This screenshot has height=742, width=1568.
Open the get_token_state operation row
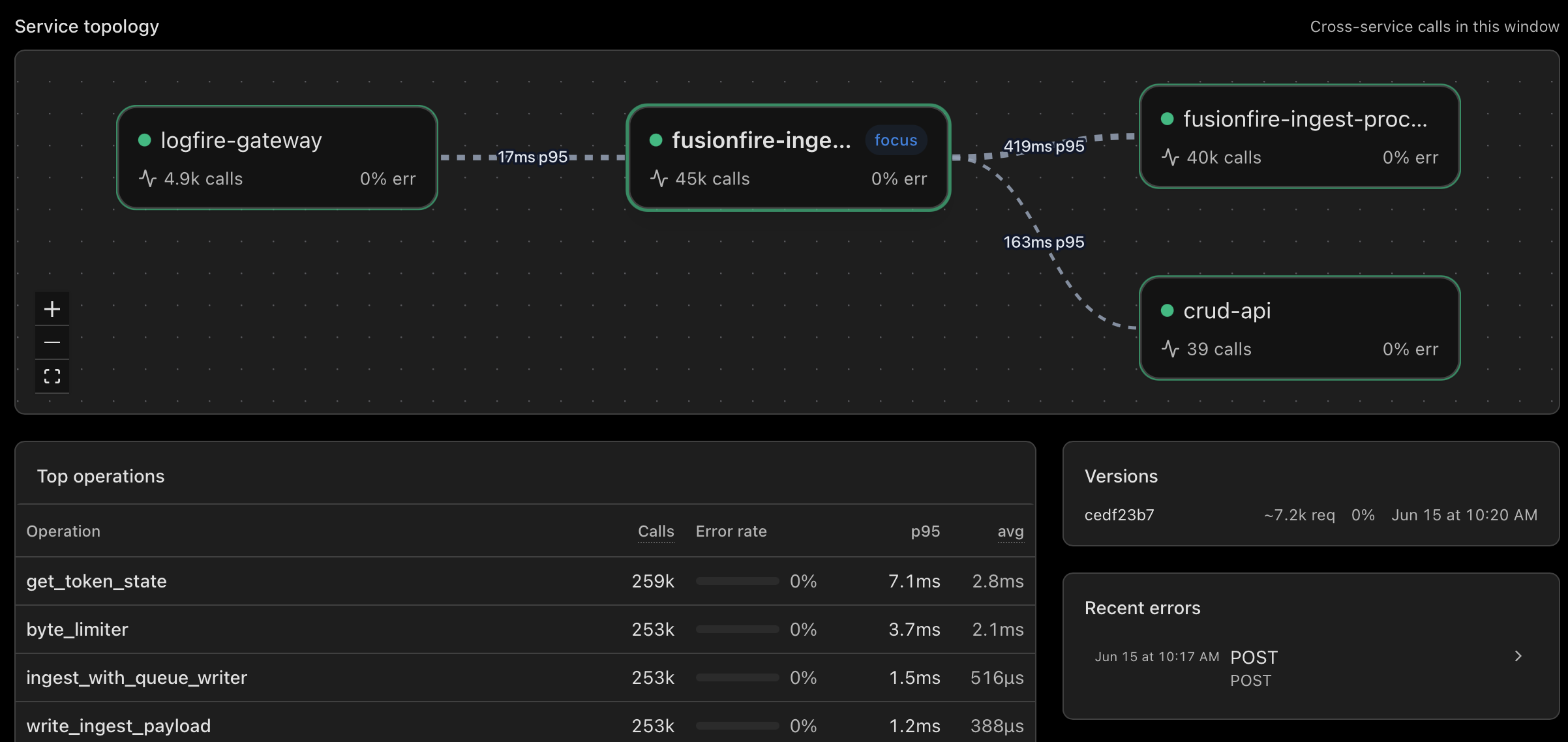526,581
